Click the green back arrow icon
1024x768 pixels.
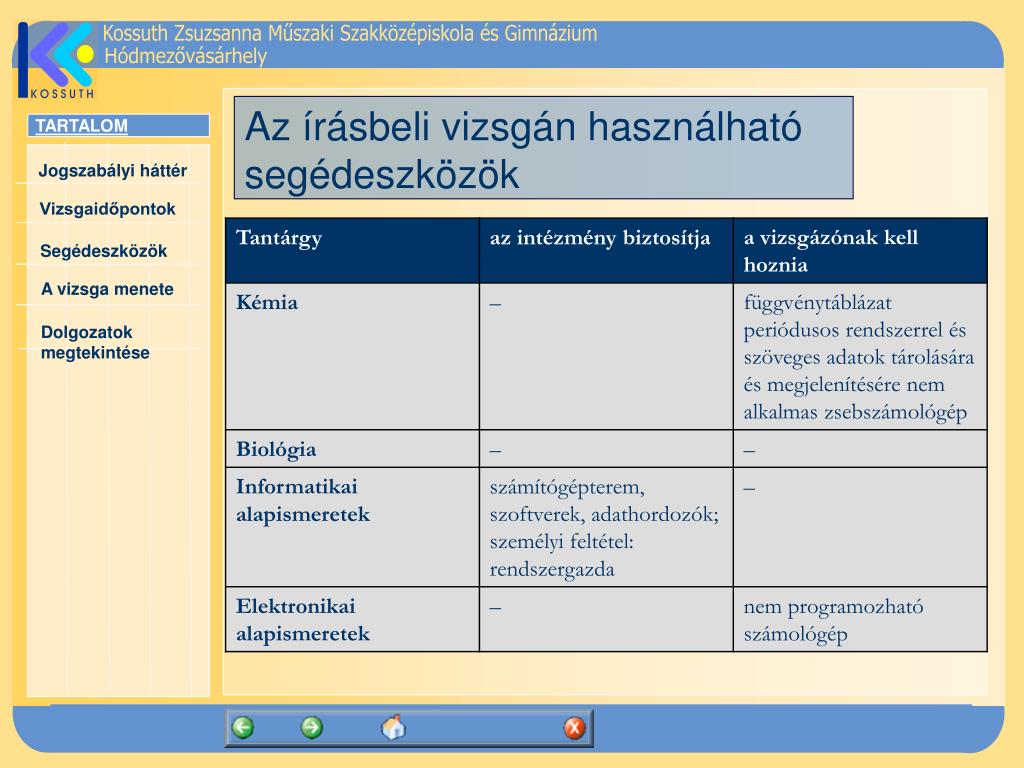pos(243,728)
